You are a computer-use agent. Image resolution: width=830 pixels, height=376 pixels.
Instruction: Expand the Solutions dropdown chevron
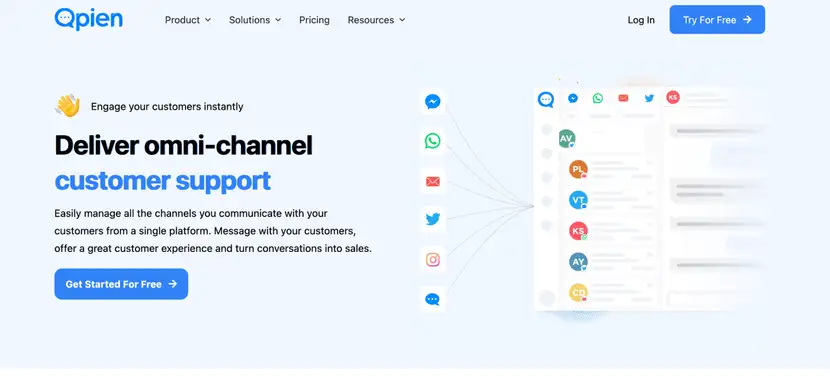pos(278,20)
